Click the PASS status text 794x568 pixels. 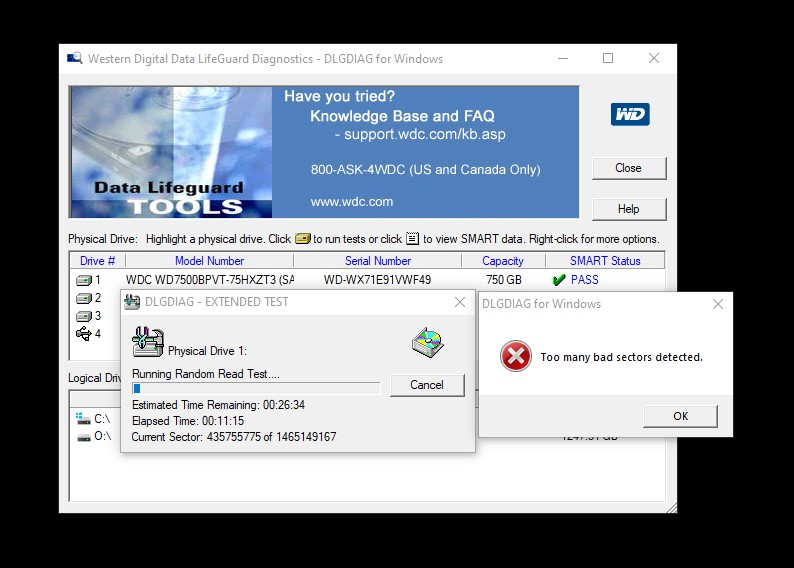(584, 280)
